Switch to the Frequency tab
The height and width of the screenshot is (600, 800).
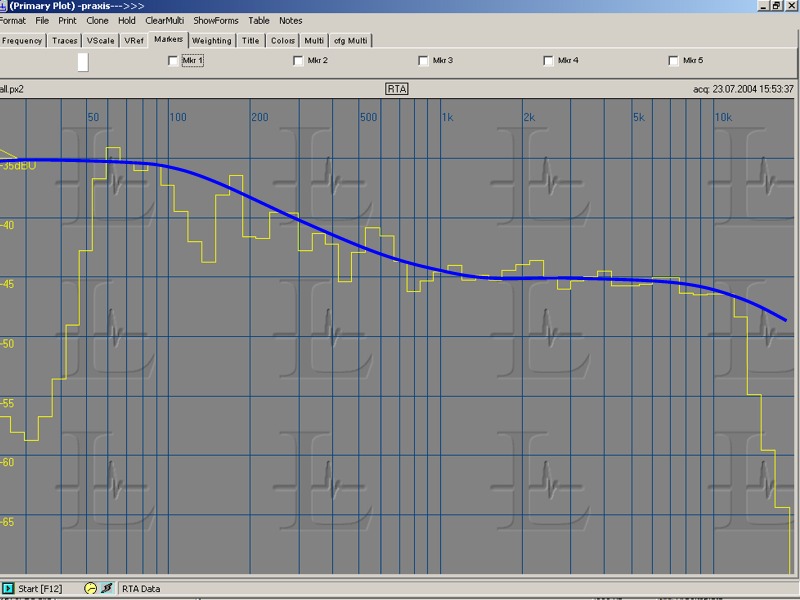click(22, 41)
